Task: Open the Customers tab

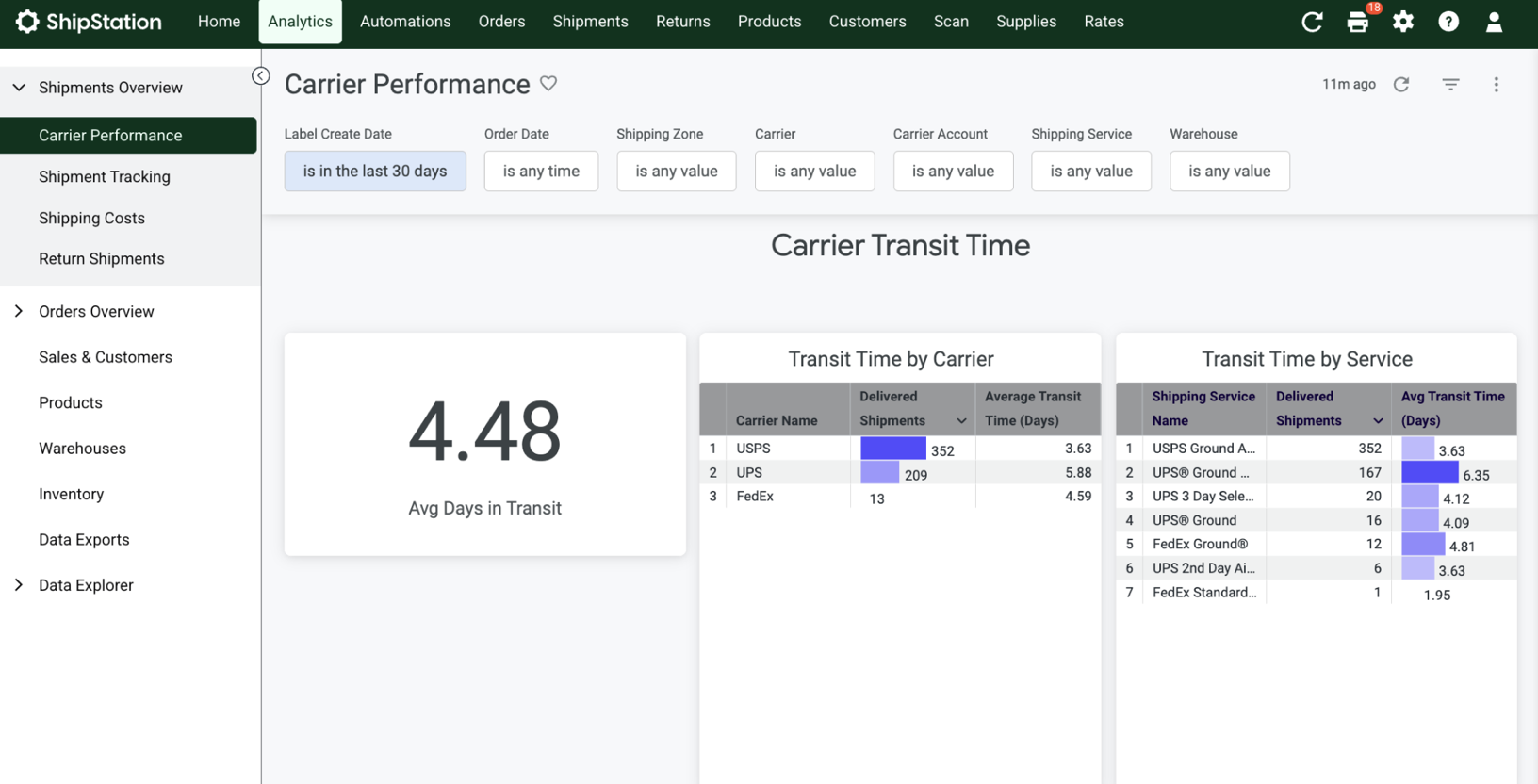Action: pos(867,22)
